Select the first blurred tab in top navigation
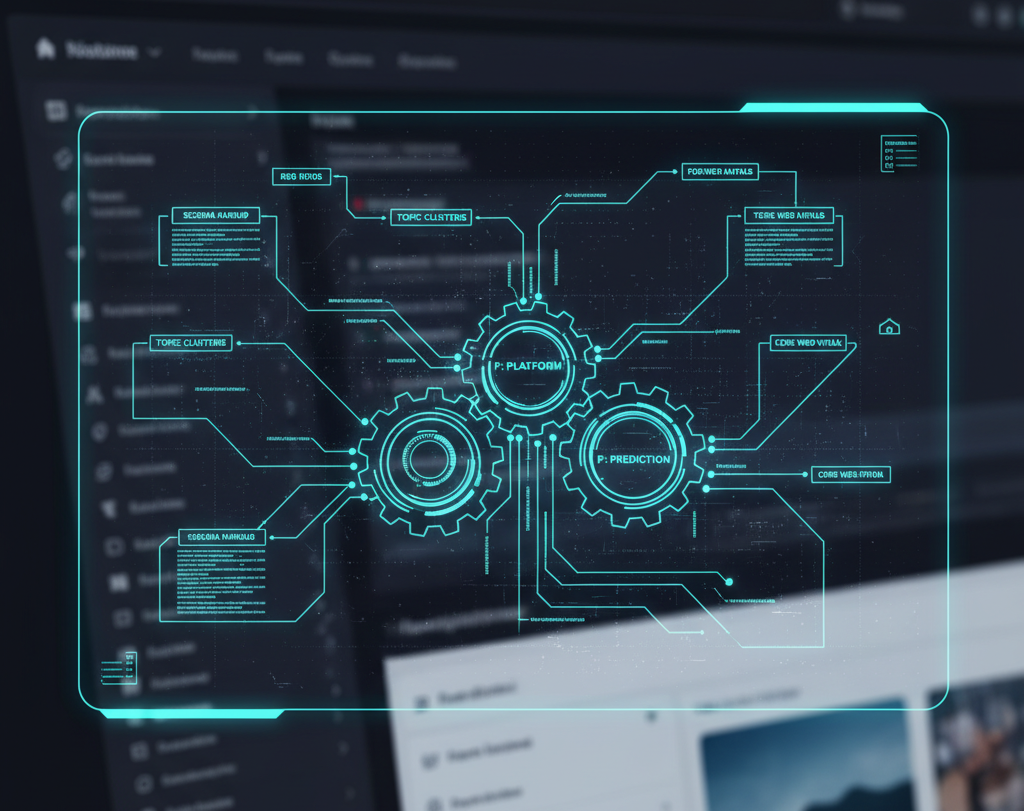The height and width of the screenshot is (811, 1024). pos(213,56)
